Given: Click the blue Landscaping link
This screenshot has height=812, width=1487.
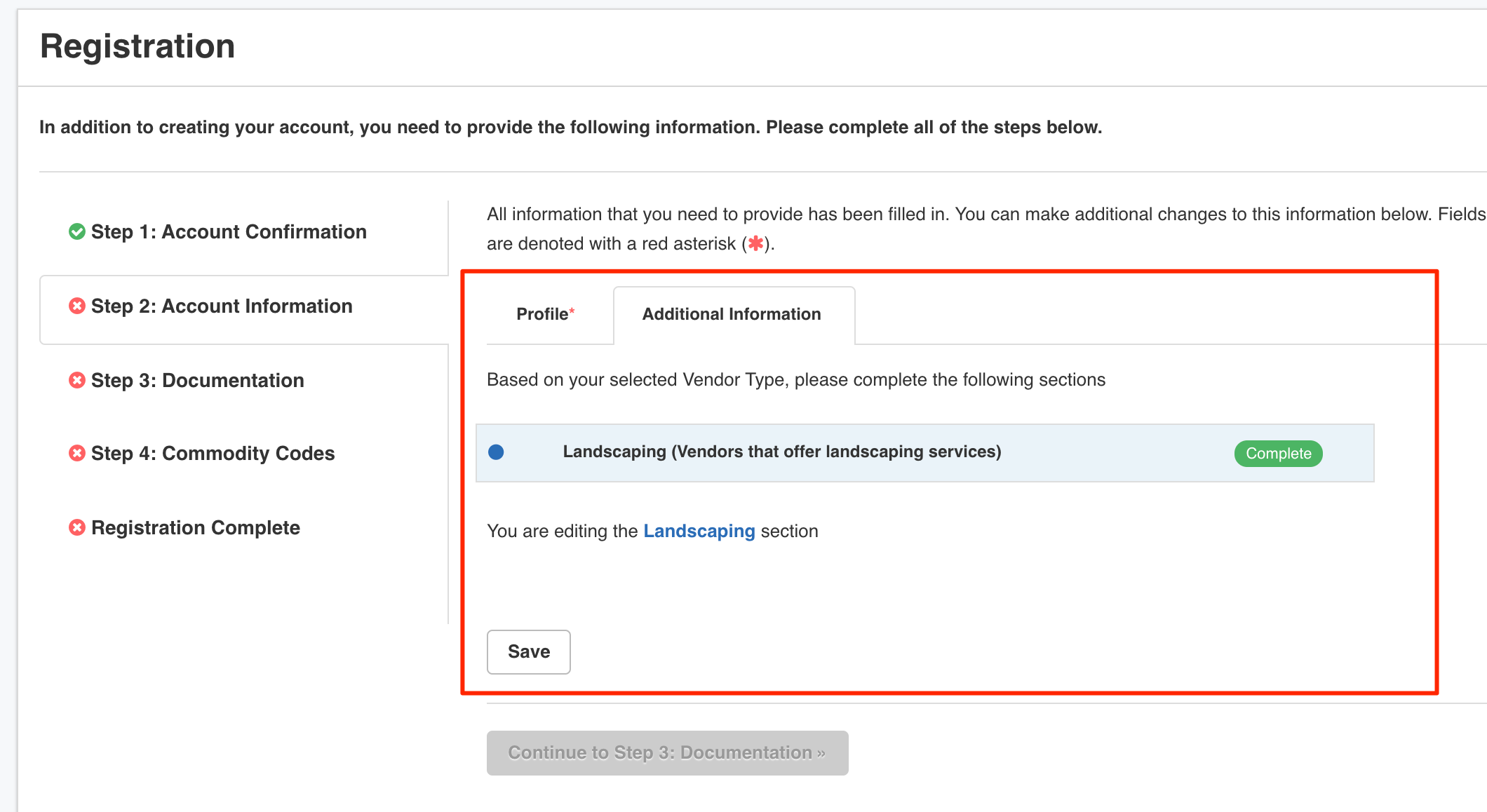Looking at the screenshot, I should (x=699, y=531).
